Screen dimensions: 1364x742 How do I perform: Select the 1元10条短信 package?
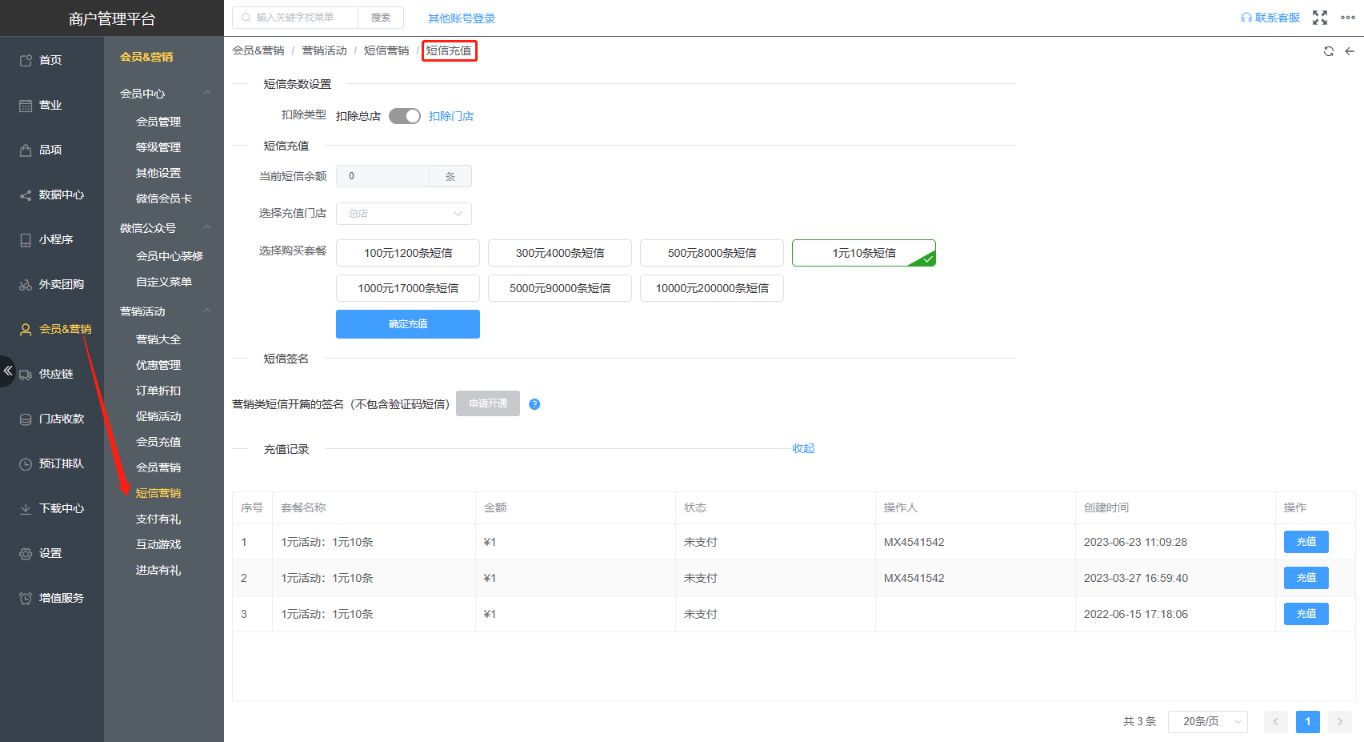tap(864, 253)
